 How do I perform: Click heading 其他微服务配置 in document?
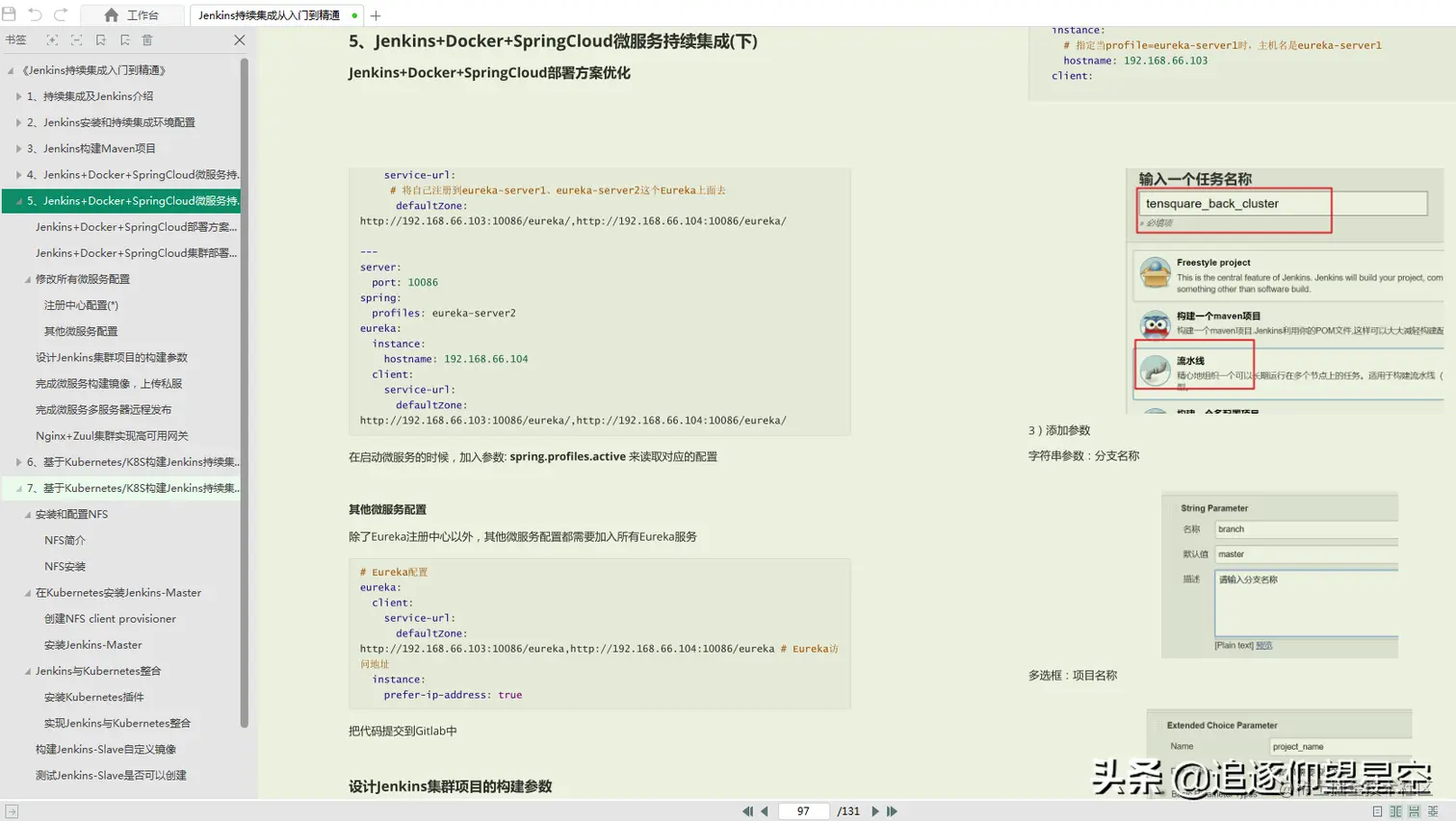pos(387,510)
